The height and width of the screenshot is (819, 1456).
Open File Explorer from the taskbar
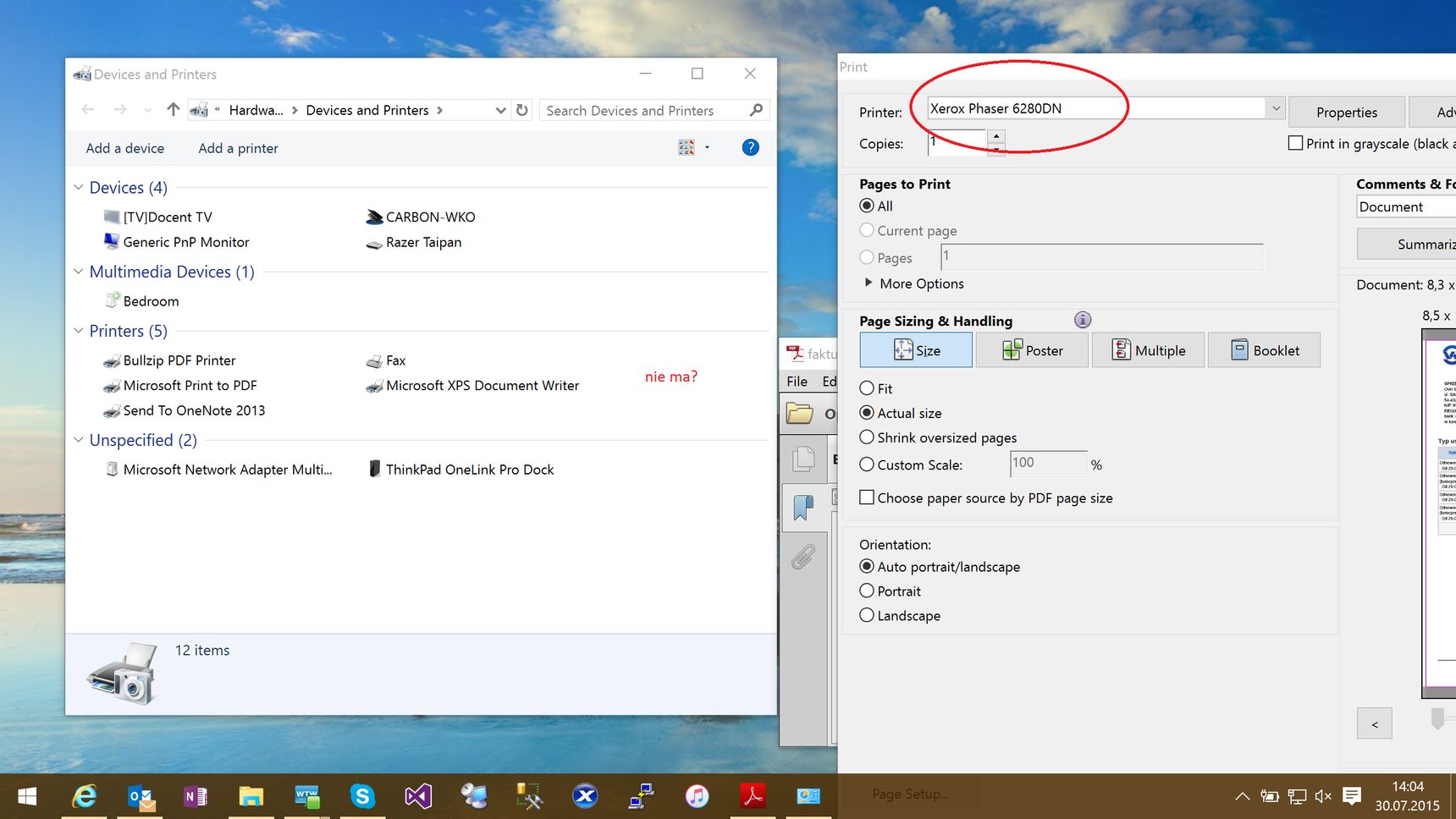(x=251, y=796)
